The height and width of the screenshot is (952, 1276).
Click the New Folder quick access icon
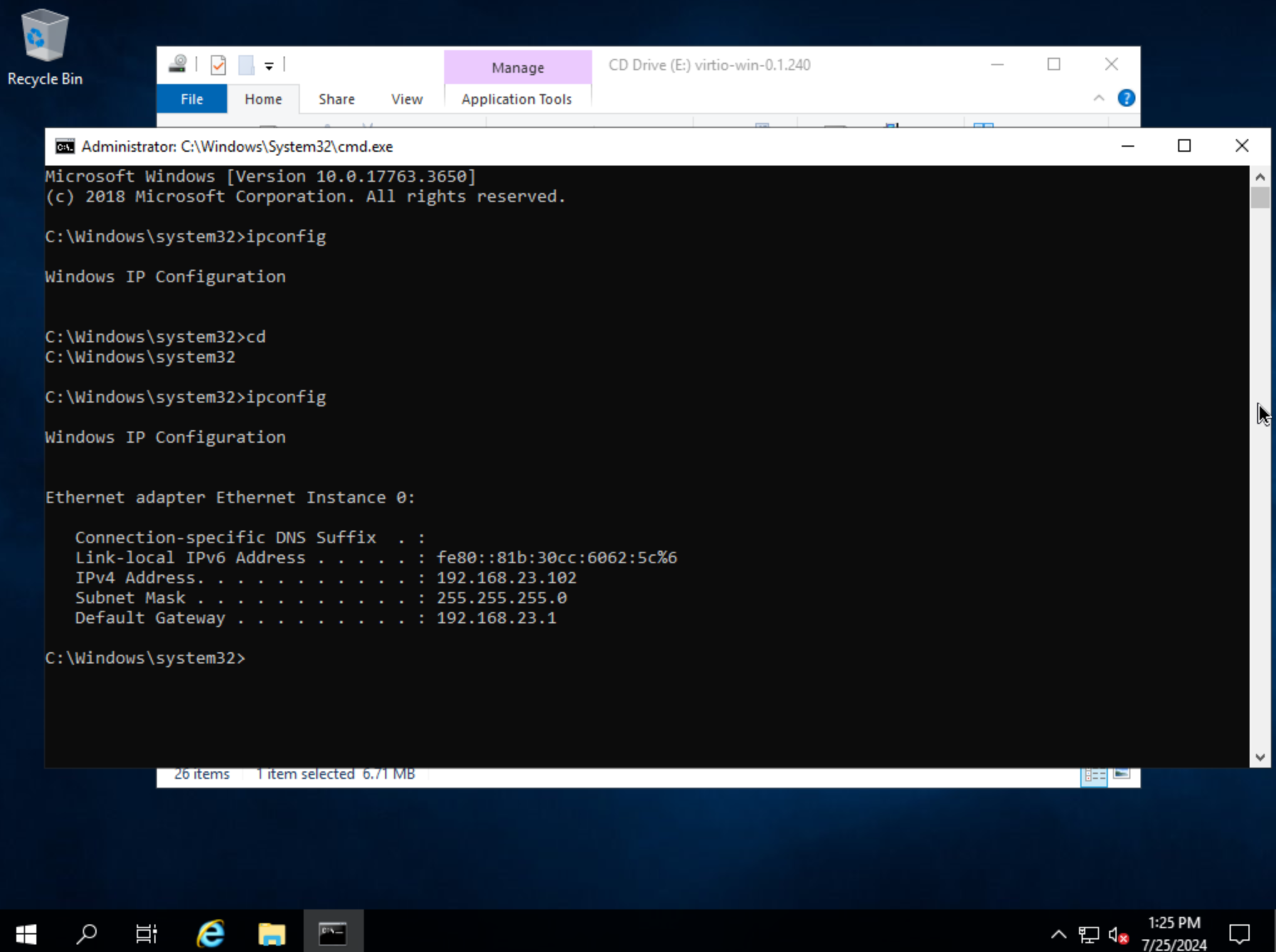(x=246, y=65)
